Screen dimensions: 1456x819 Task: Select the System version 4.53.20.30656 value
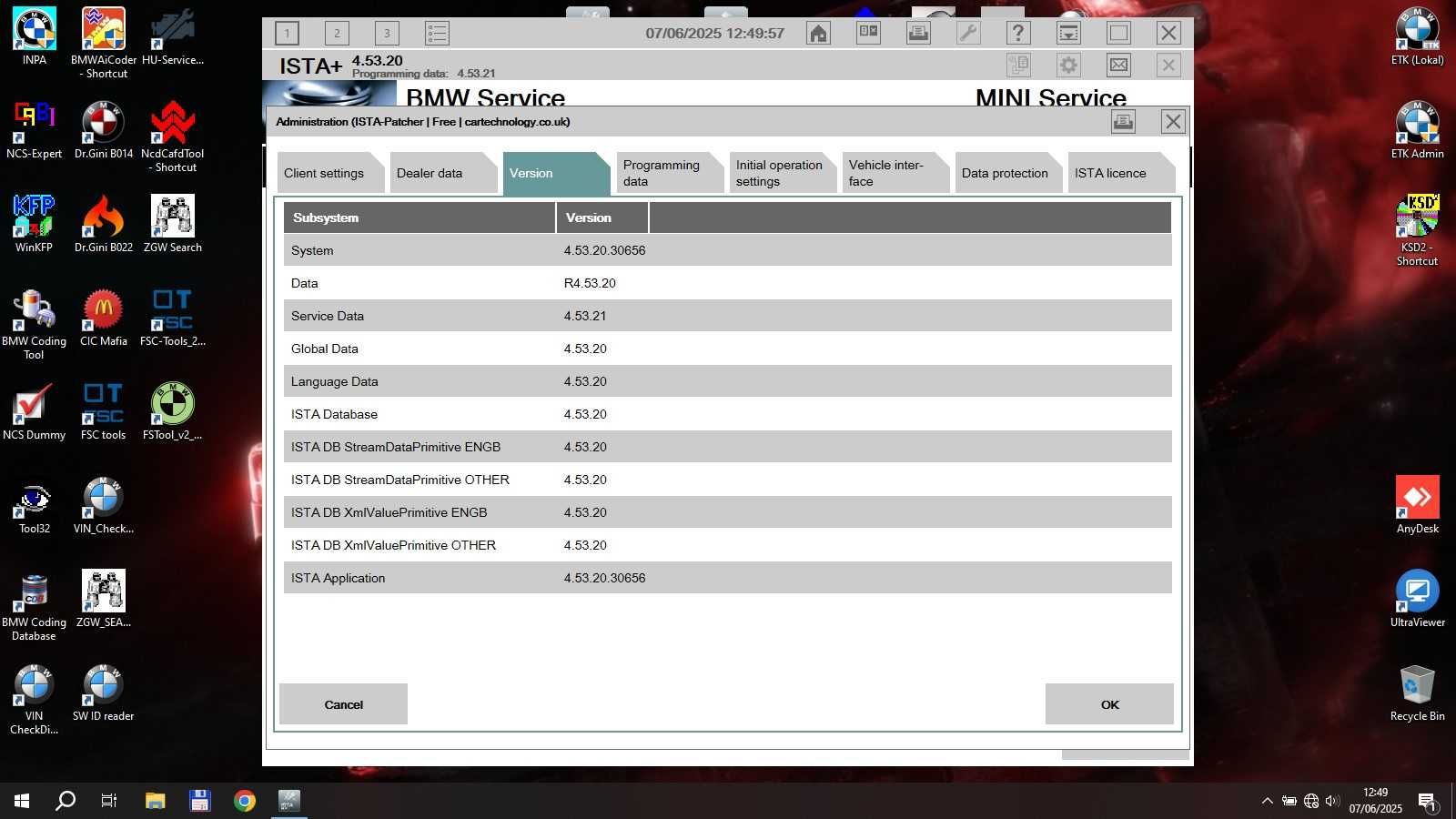click(x=604, y=250)
